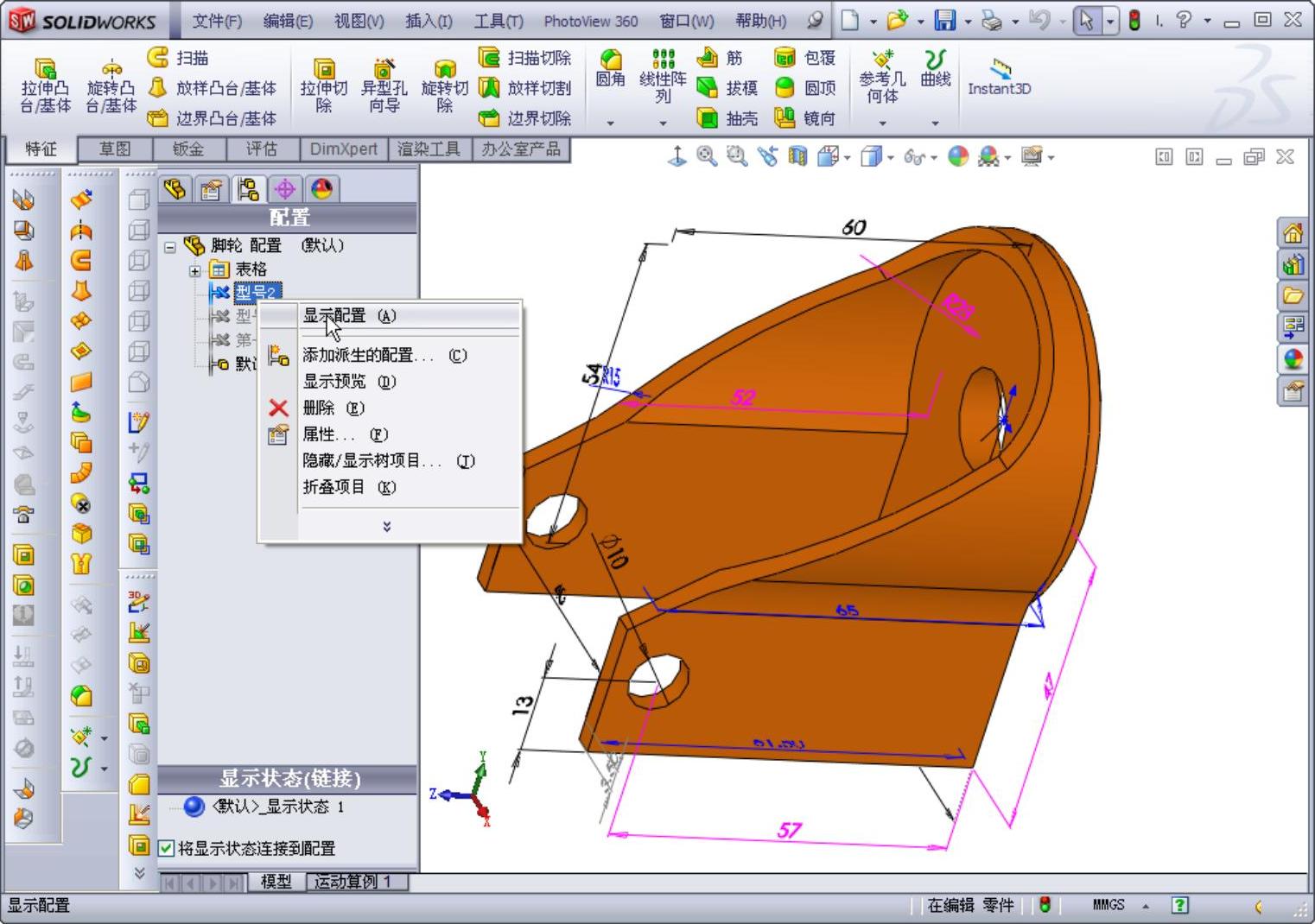Open display style dropdown arrow in view toolbar
Image resolution: width=1315 pixels, height=924 pixels.
[891, 157]
